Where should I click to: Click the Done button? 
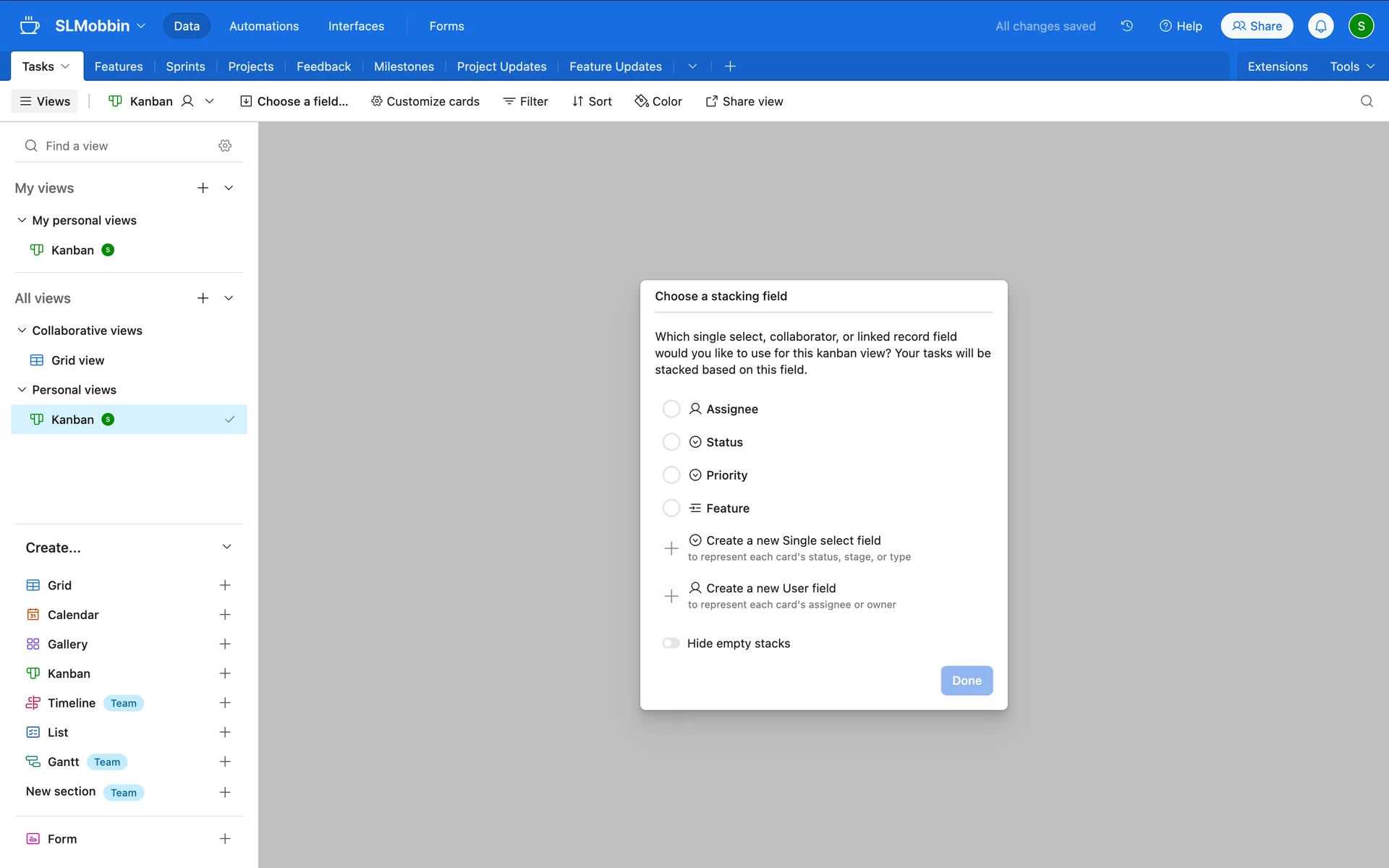click(x=966, y=681)
